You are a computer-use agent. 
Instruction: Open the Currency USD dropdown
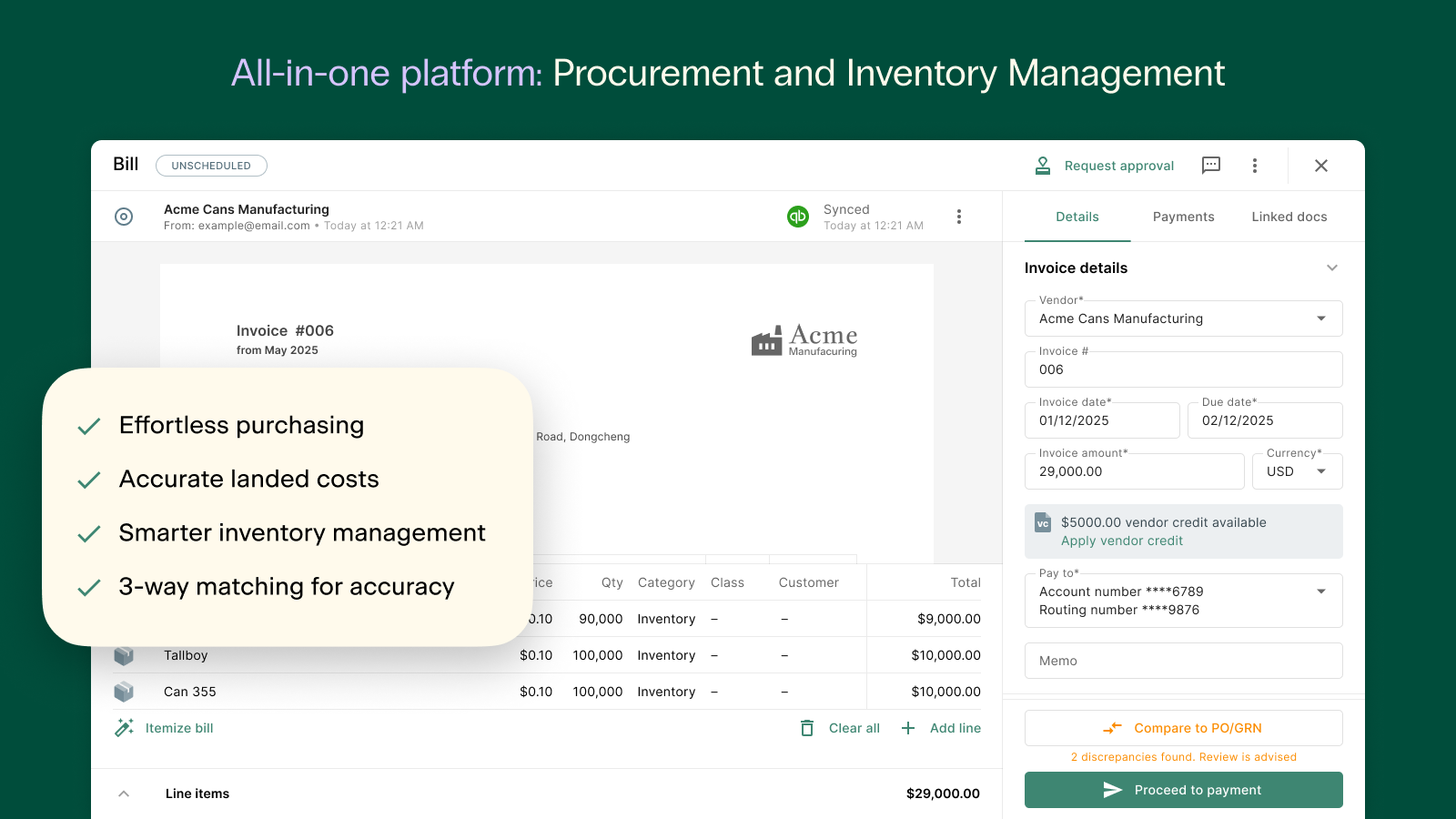[x=1320, y=471]
